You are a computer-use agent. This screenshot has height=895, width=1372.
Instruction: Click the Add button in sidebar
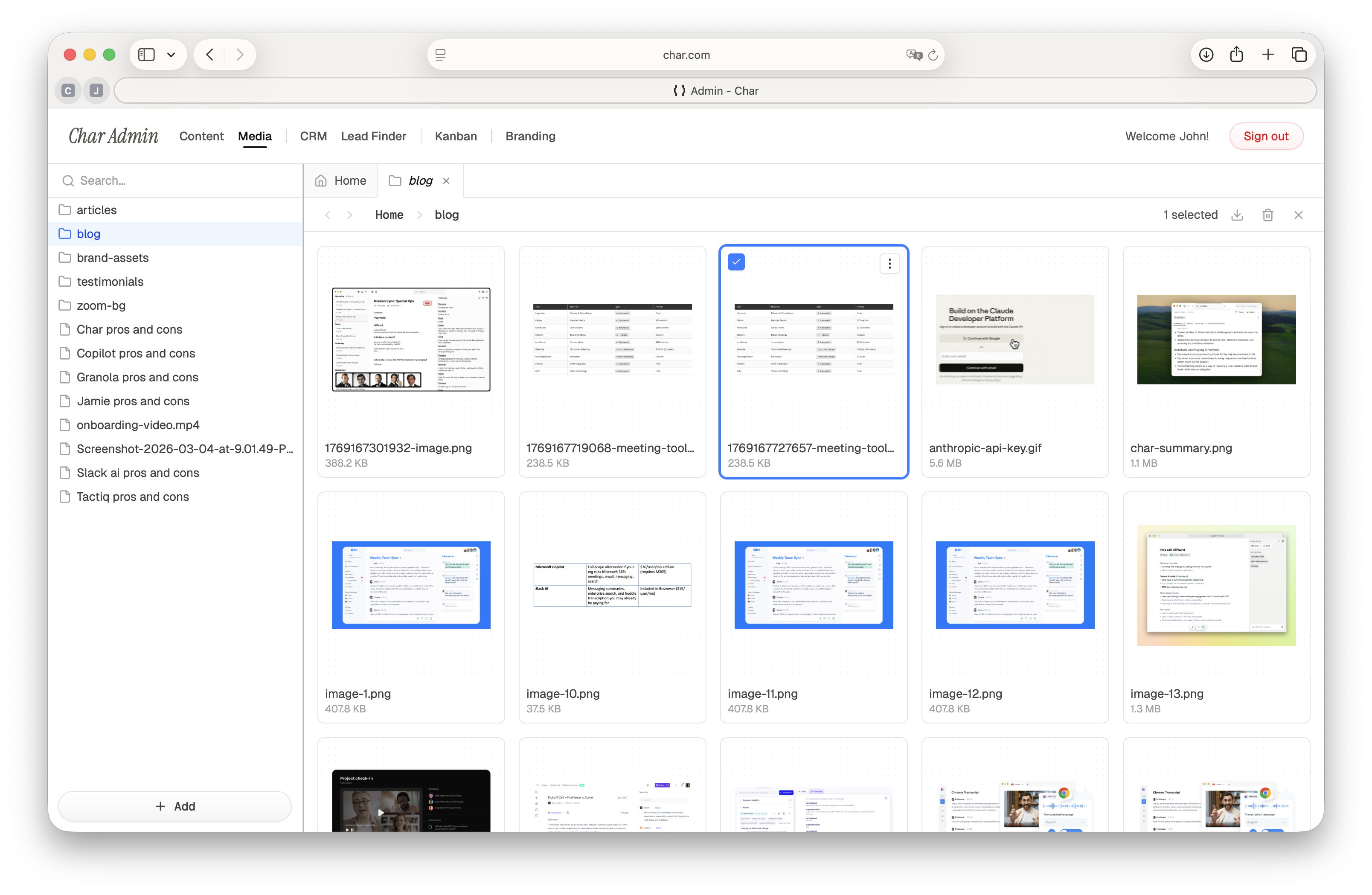tap(174, 806)
